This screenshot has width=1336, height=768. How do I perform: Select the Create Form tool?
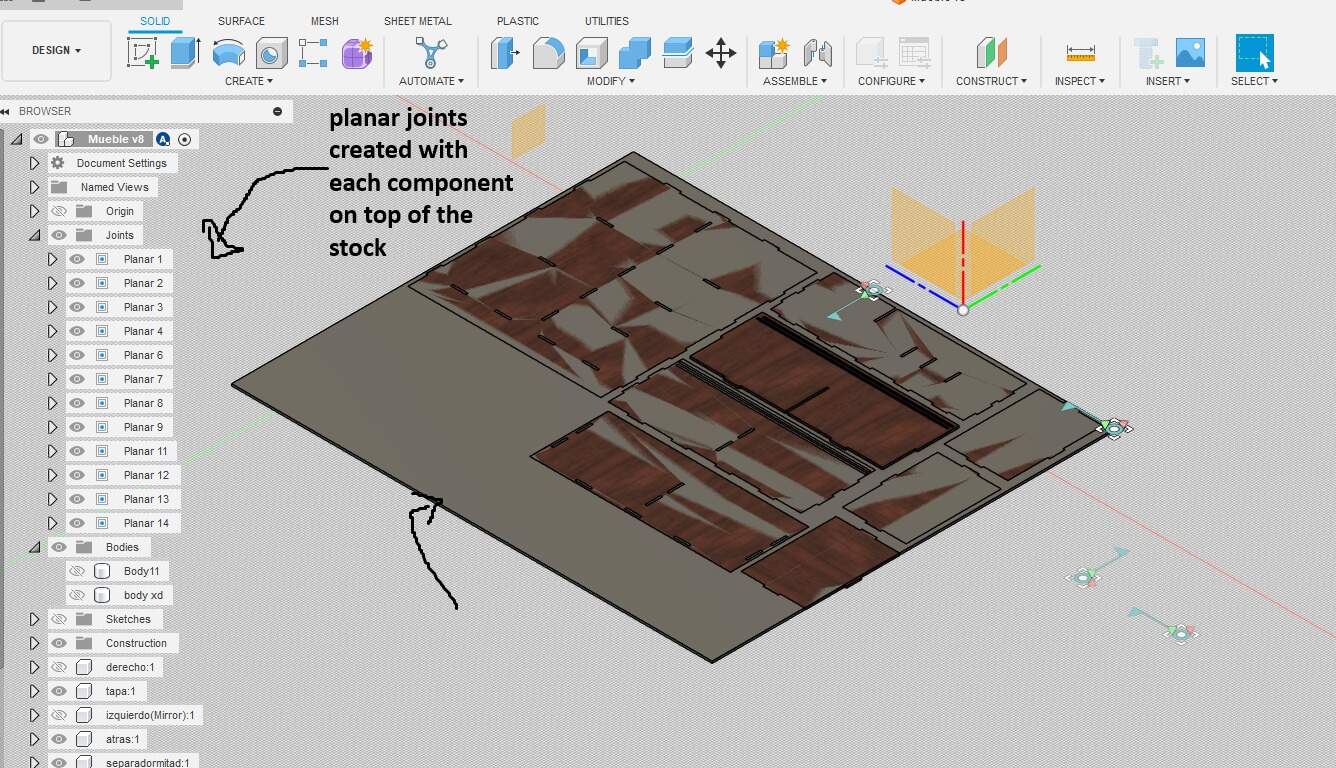[x=357, y=52]
